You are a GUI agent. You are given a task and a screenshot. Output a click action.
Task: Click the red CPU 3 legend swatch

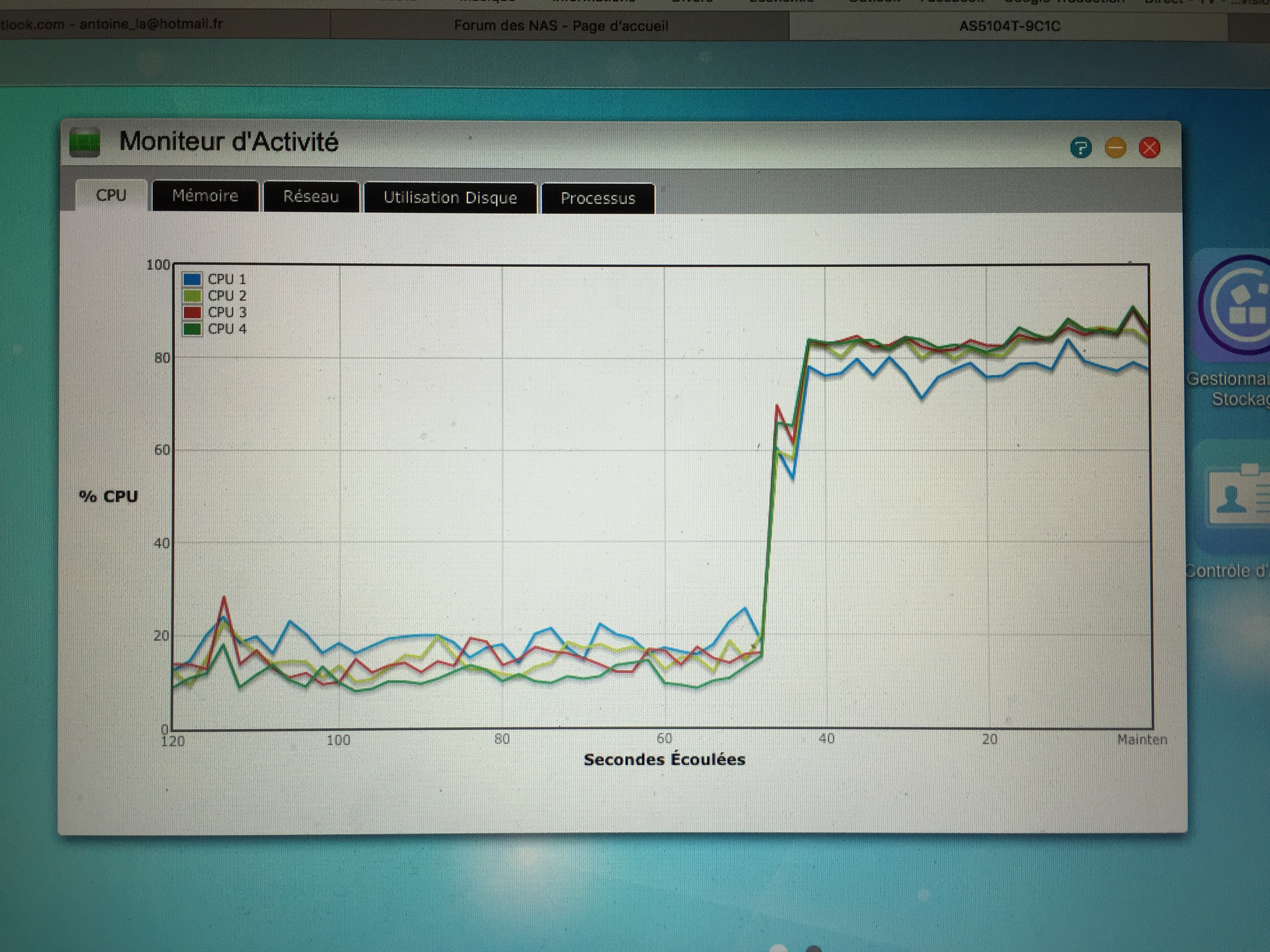click(x=192, y=313)
